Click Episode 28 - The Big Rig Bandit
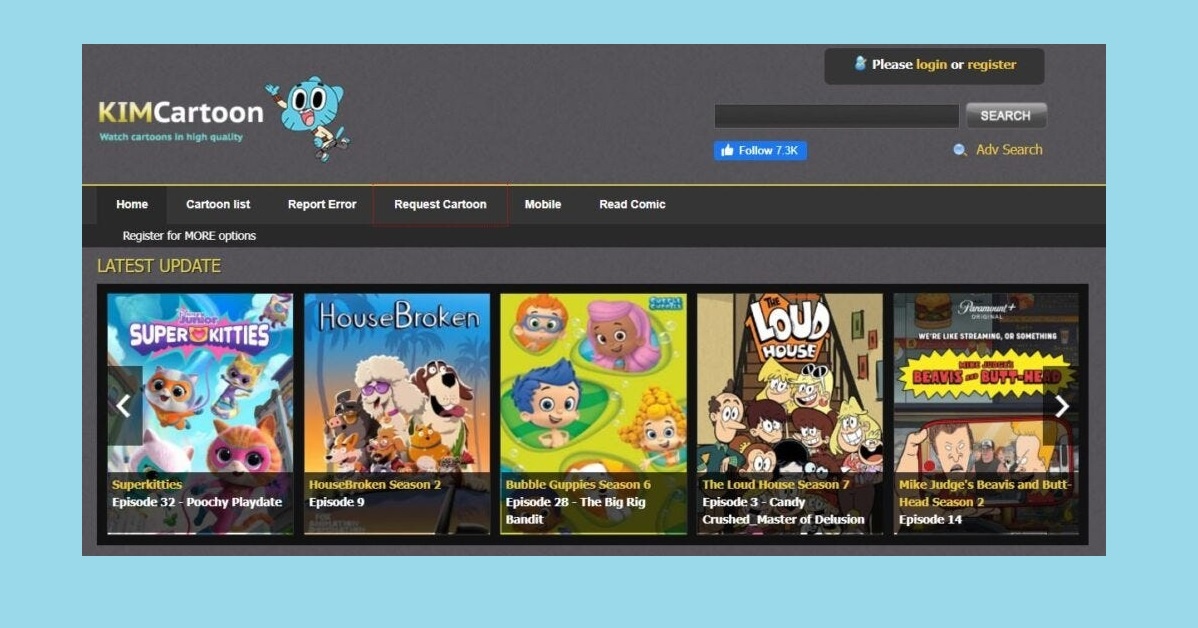 [x=575, y=510]
